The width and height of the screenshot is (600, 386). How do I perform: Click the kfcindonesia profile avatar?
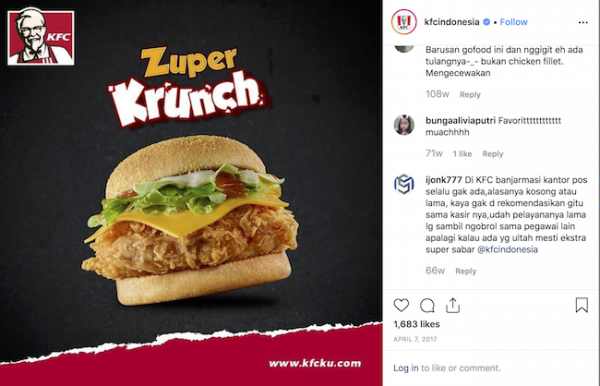[x=404, y=22]
